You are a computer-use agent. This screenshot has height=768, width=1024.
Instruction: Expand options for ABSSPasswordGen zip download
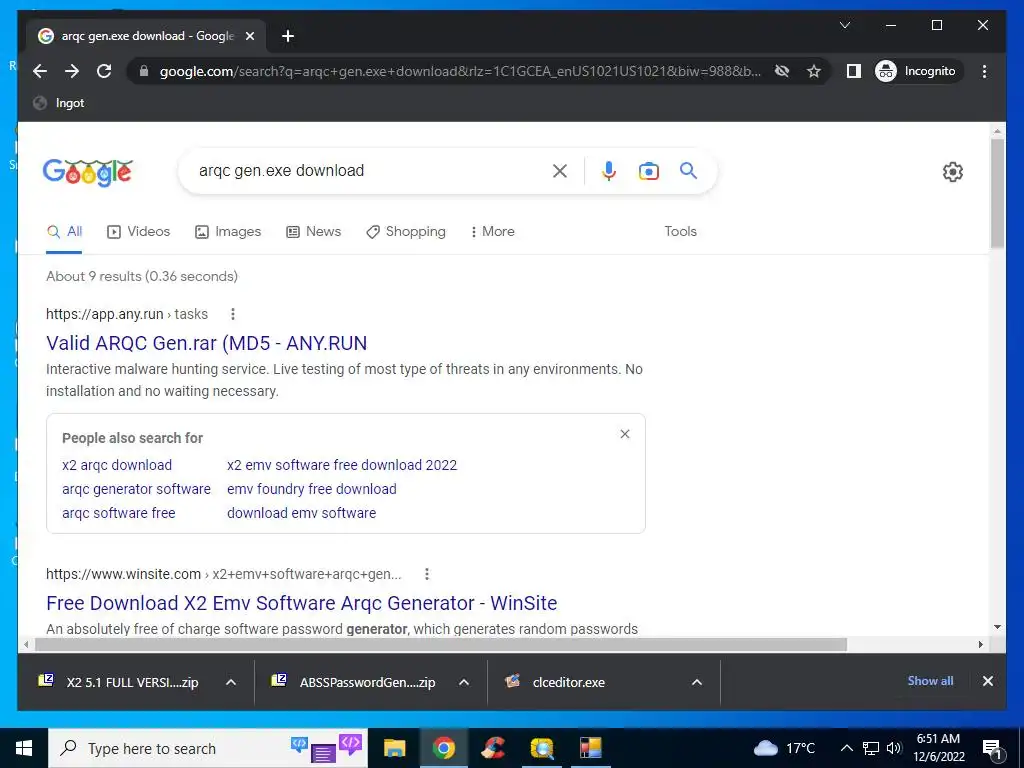(x=464, y=682)
